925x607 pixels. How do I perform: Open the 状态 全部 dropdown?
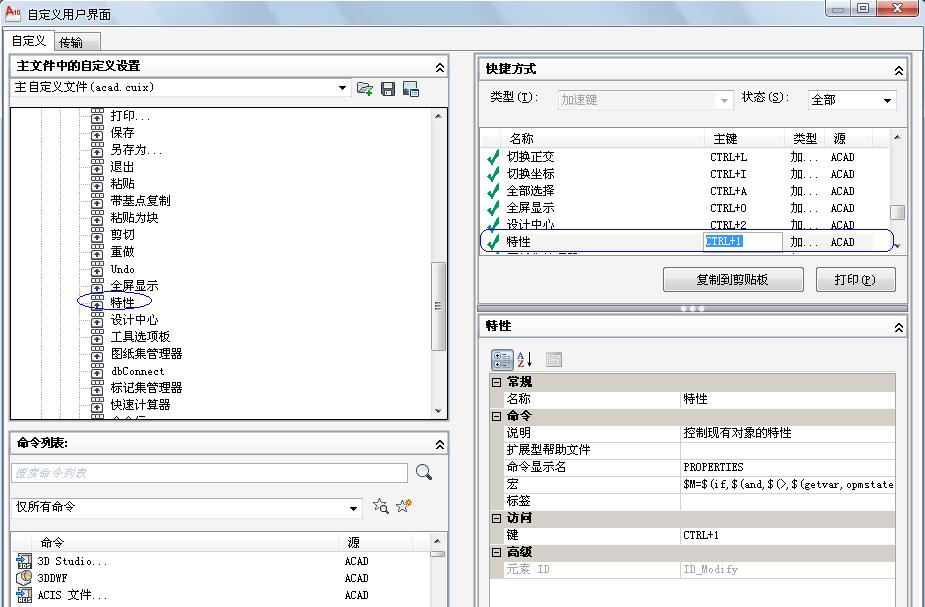pyautogui.click(x=887, y=100)
